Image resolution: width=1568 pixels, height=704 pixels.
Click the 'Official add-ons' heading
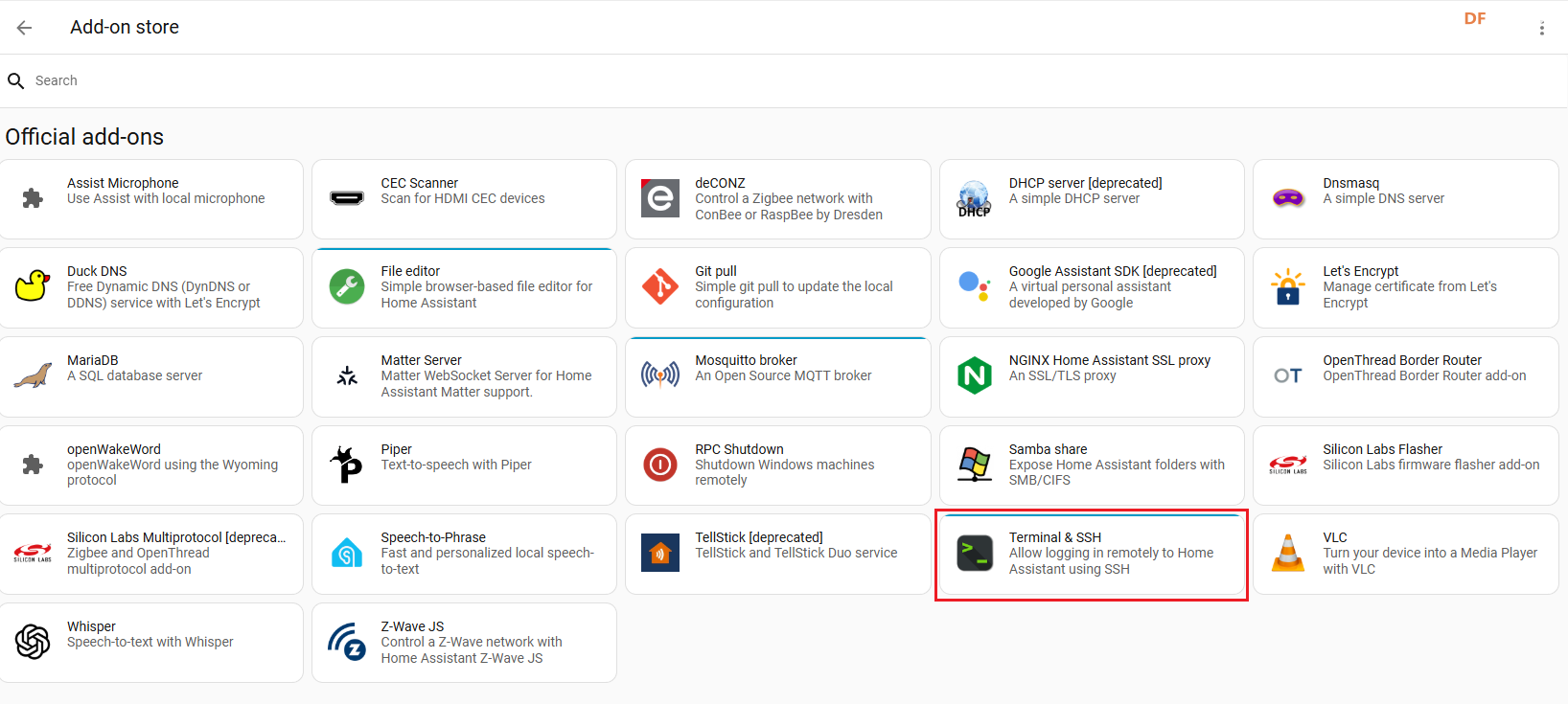84,137
